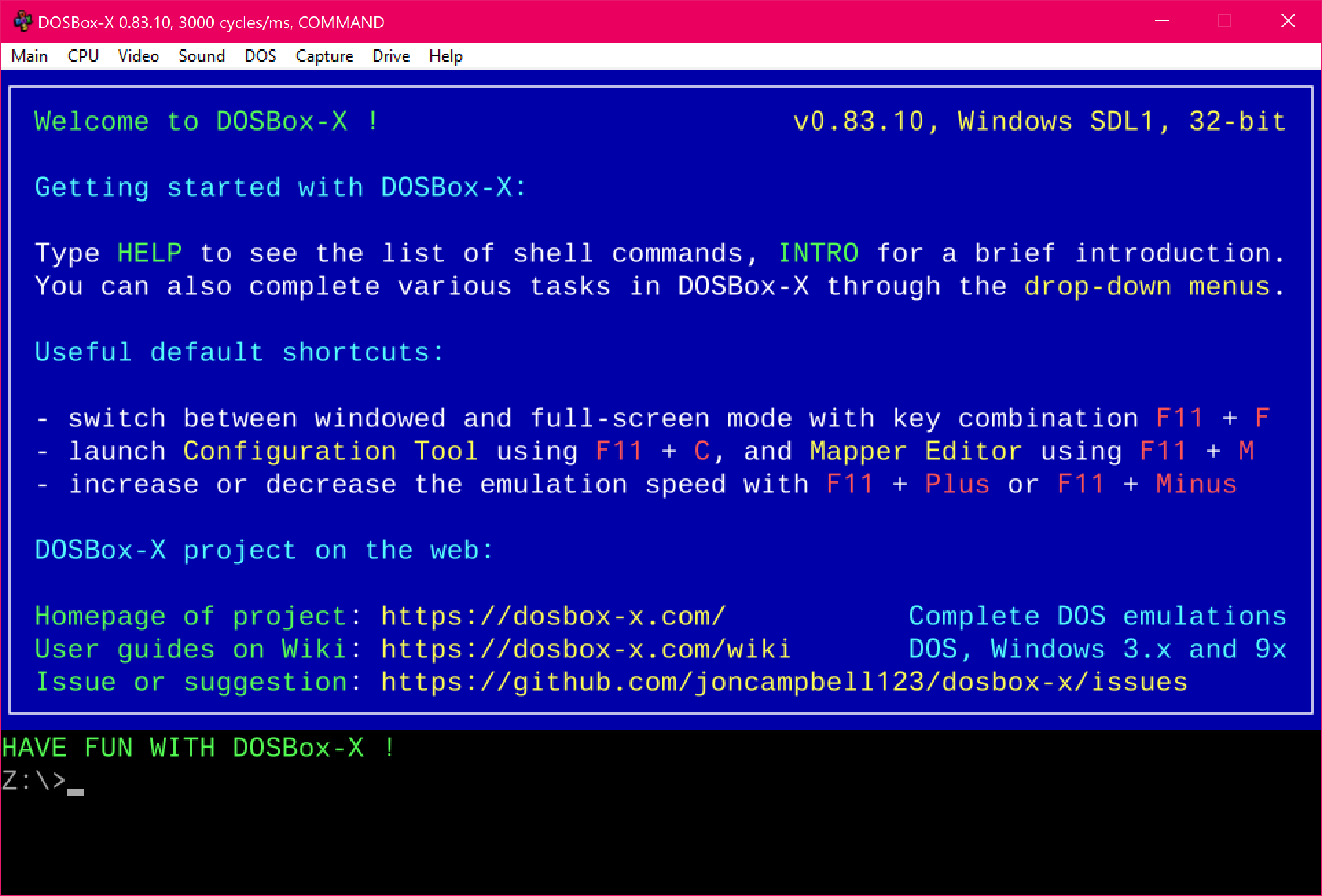The height and width of the screenshot is (896, 1322).
Task: Expand the Main dropdown menu
Action: (29, 56)
